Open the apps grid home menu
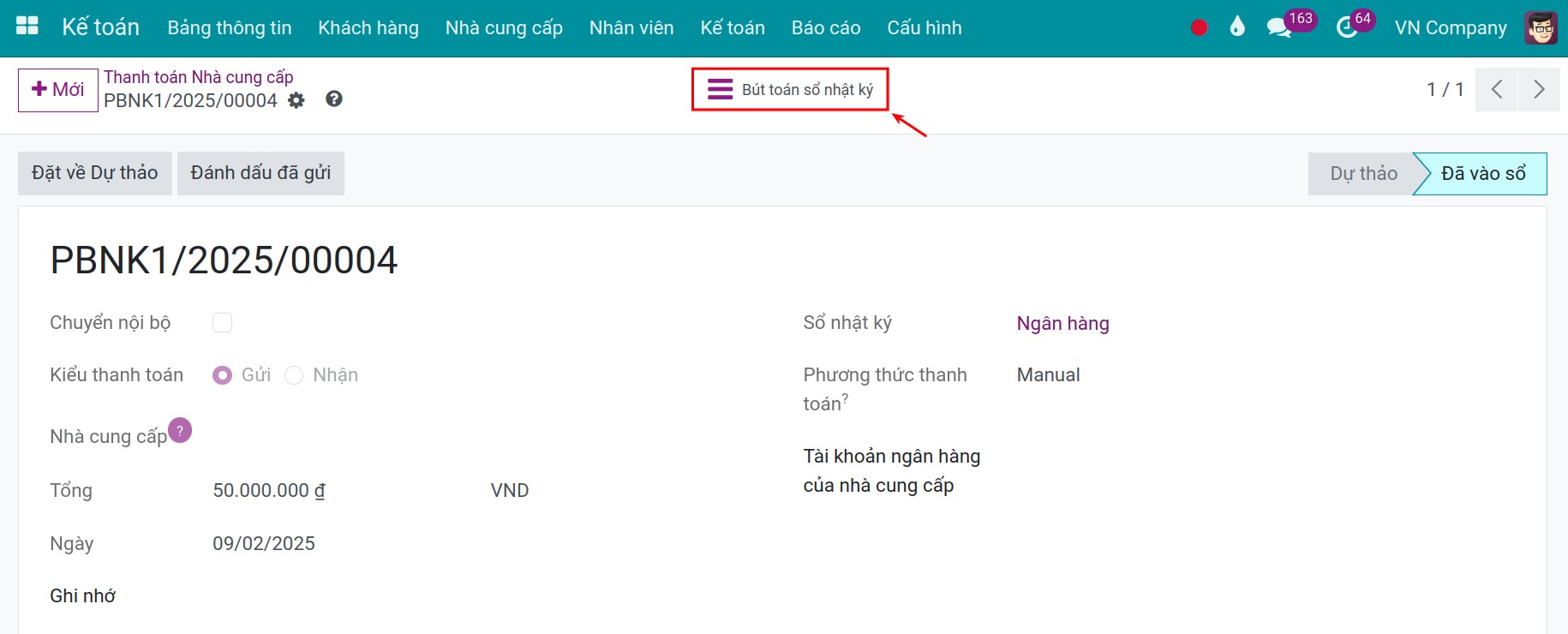This screenshot has height=634, width=1568. (x=27, y=27)
